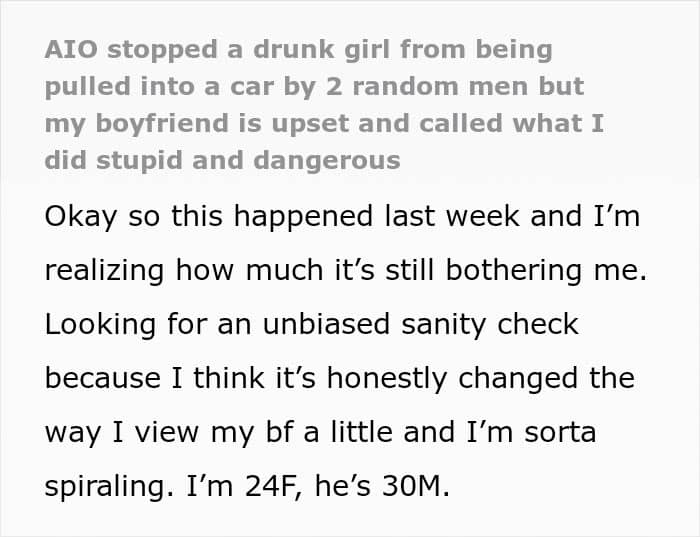Click "still bothering me" in the paragraph
Viewport: 700px width, 537px height.
(516, 271)
